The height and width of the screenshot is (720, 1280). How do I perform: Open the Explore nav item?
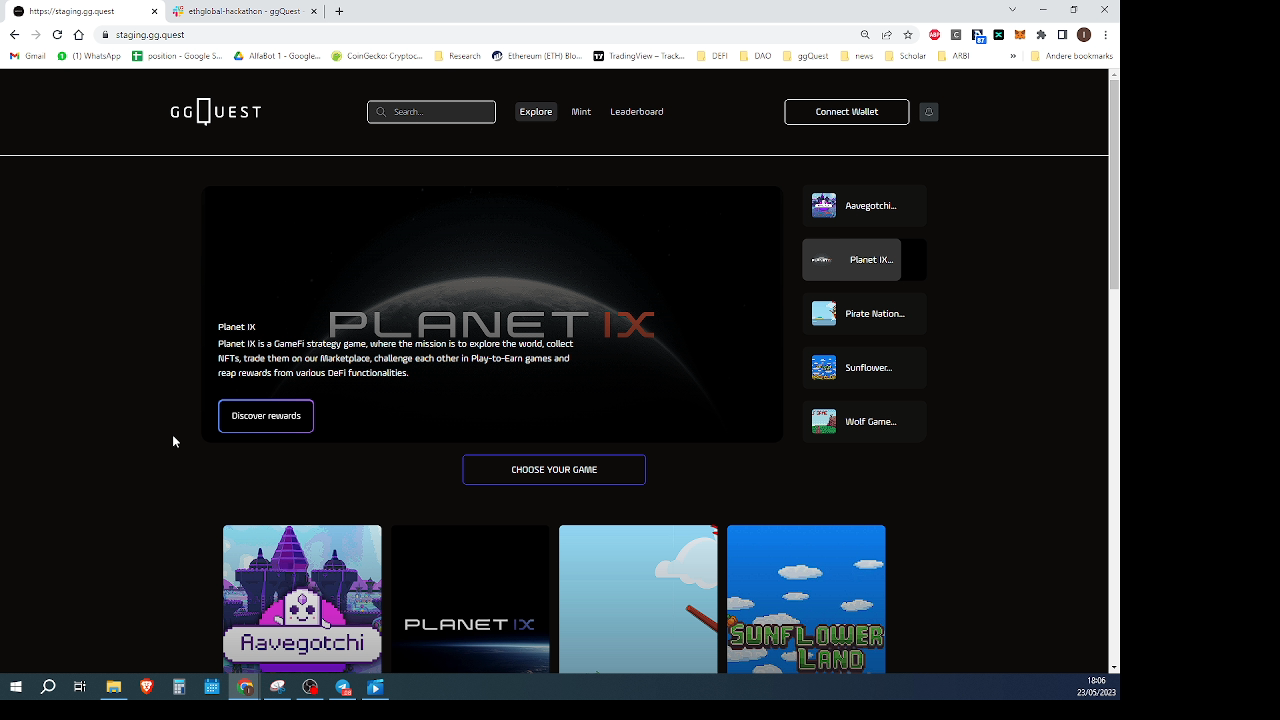pyautogui.click(x=536, y=112)
